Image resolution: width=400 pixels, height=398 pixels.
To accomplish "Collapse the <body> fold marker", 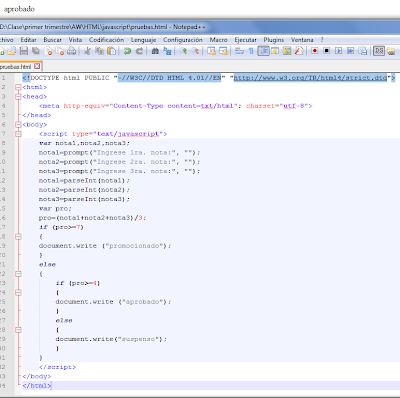I will pyautogui.click(x=18, y=125).
